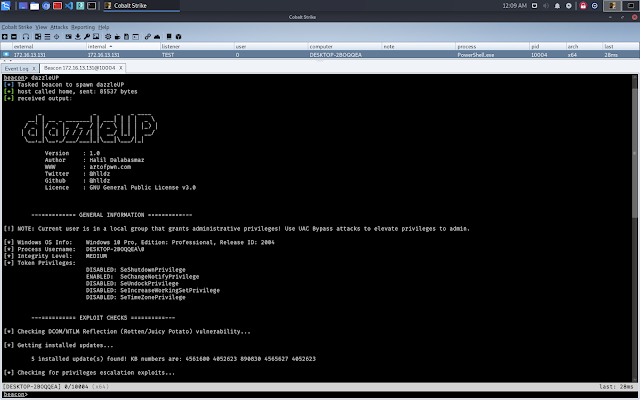Switch to Pivot Graph view icon

pos(38,37)
